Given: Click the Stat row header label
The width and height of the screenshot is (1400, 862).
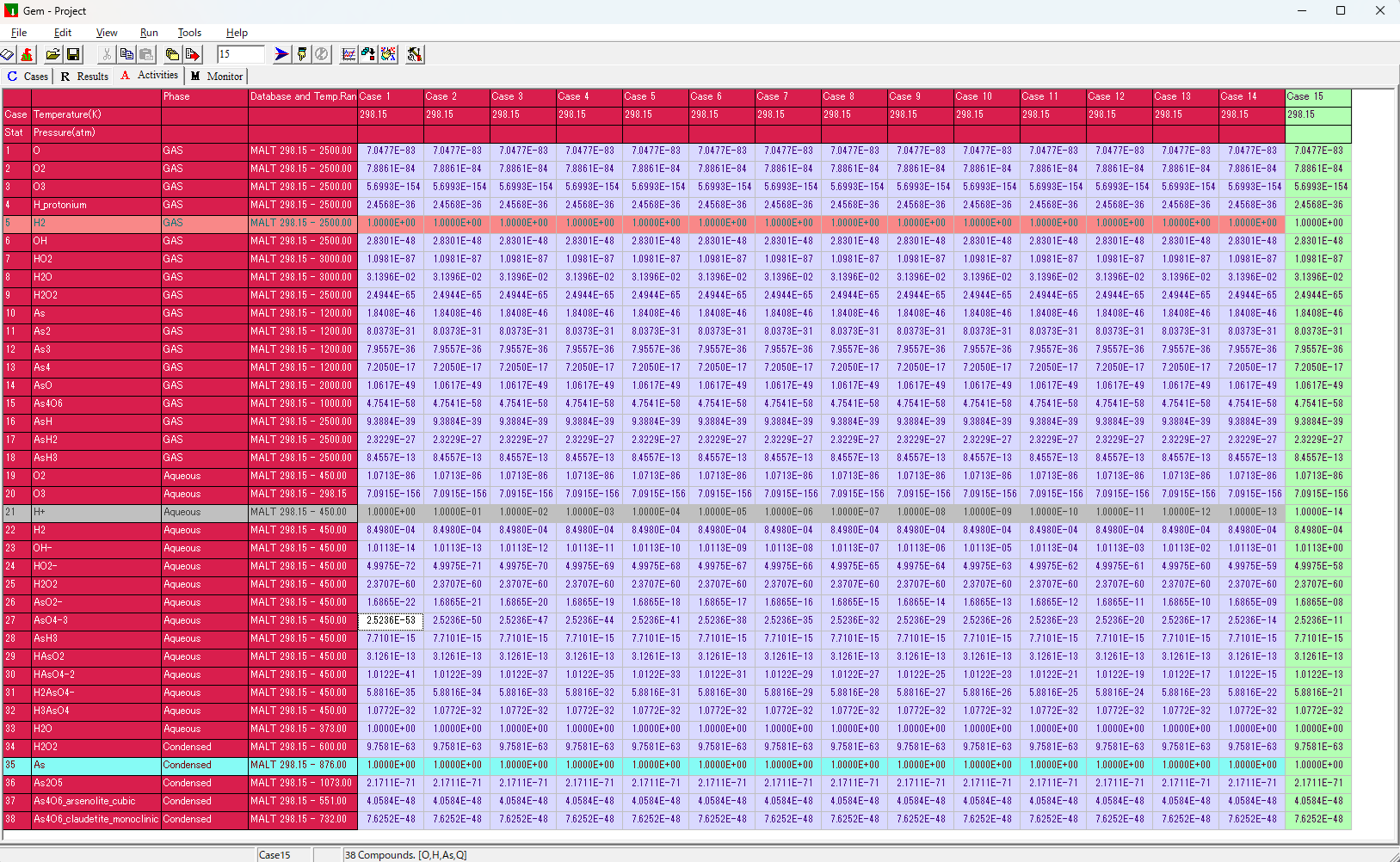Looking at the screenshot, I should (16, 132).
